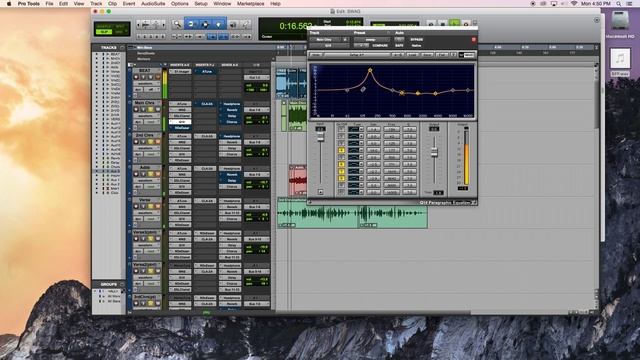
Task: Toggle the plug-in BYPASS button
Action: click(x=417, y=40)
